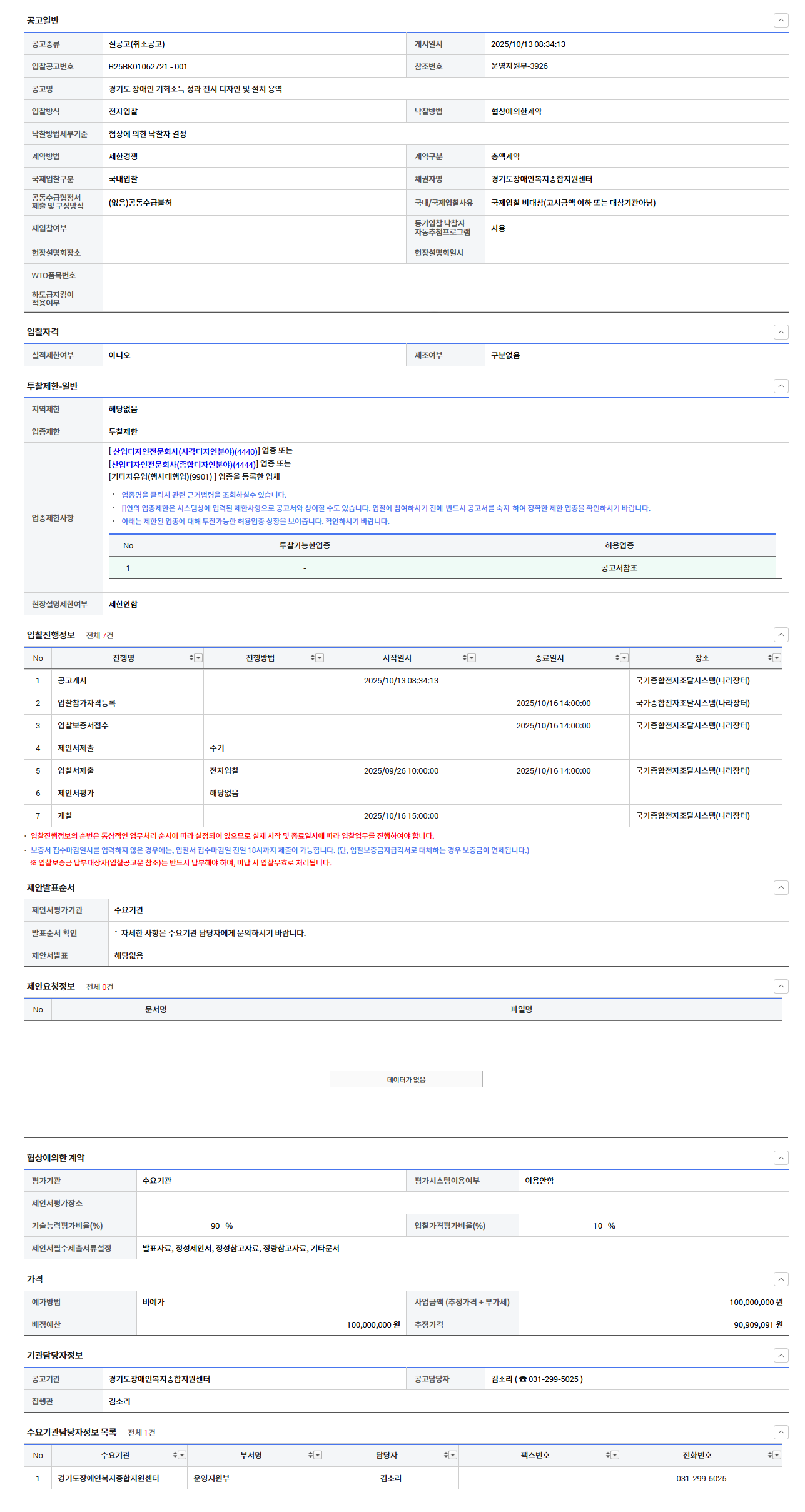Sort by 종료일시 column
The image size is (805, 1512).
[617, 658]
